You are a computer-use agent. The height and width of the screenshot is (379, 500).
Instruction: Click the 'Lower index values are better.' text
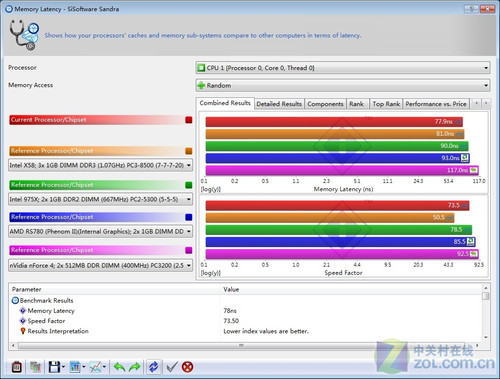click(266, 331)
